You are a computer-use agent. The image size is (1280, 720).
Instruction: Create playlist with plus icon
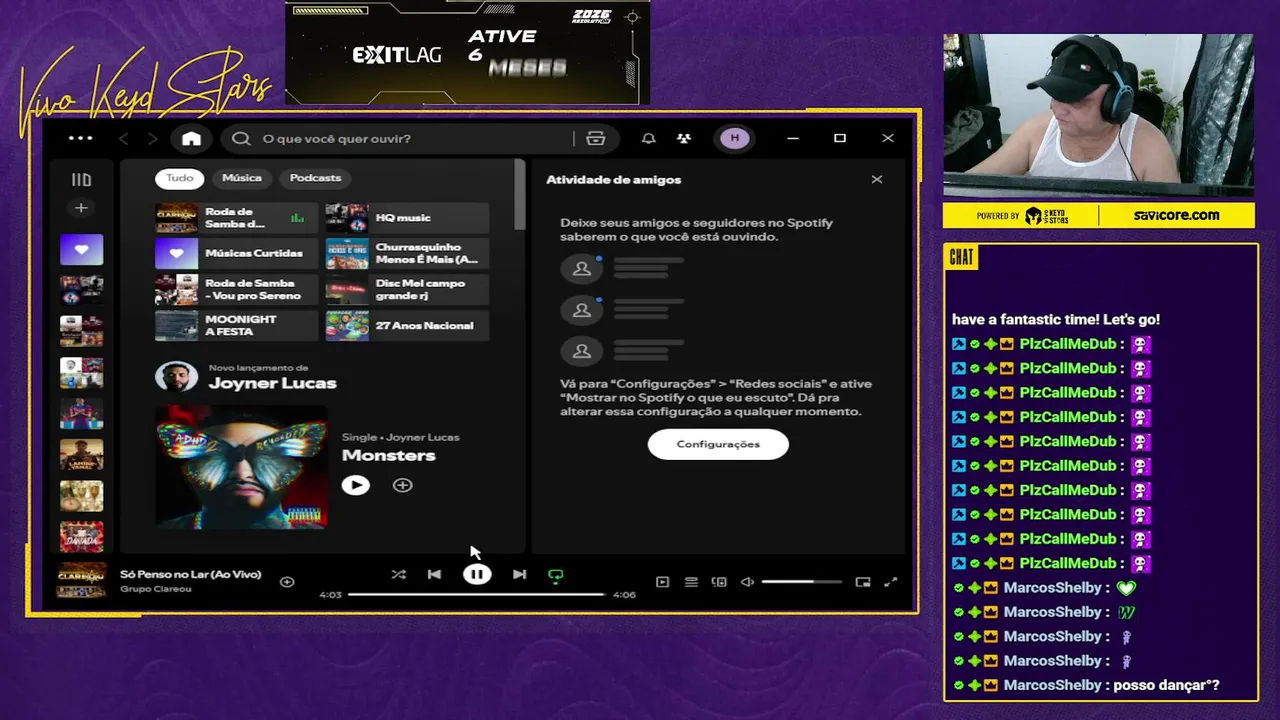tap(81, 208)
